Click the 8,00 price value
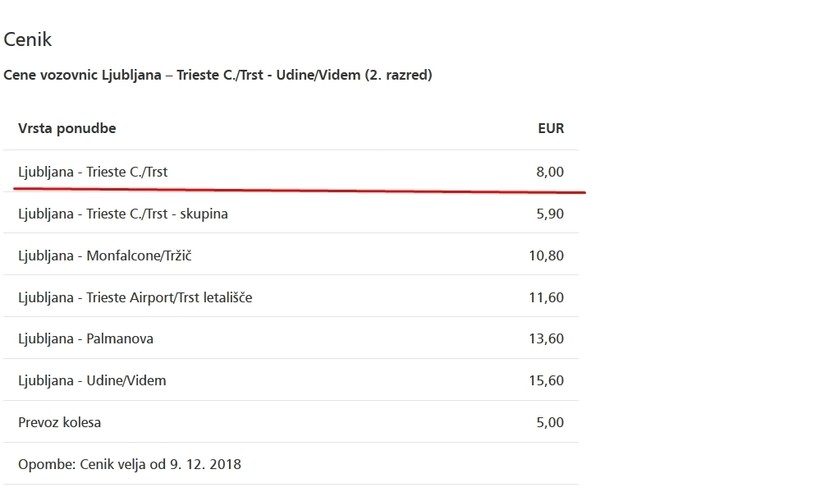This screenshot has height=497, width=820. pyautogui.click(x=550, y=172)
